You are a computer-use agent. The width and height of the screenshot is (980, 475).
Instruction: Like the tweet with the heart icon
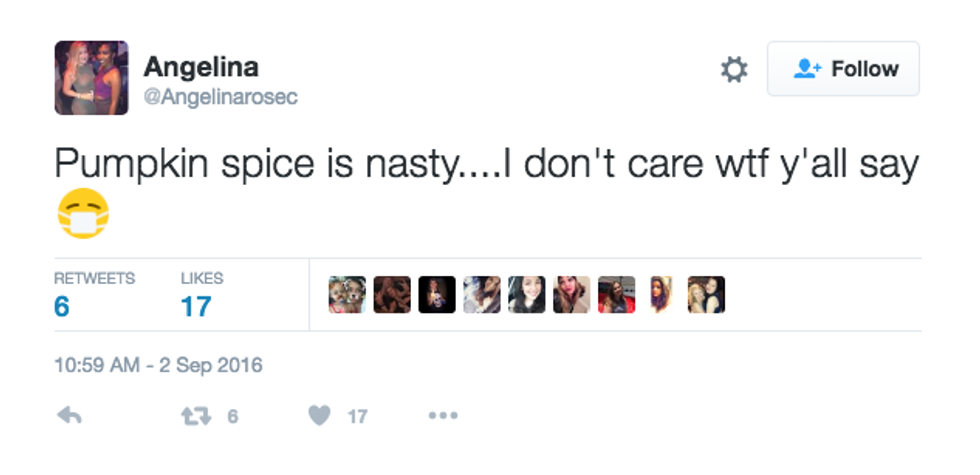319,415
